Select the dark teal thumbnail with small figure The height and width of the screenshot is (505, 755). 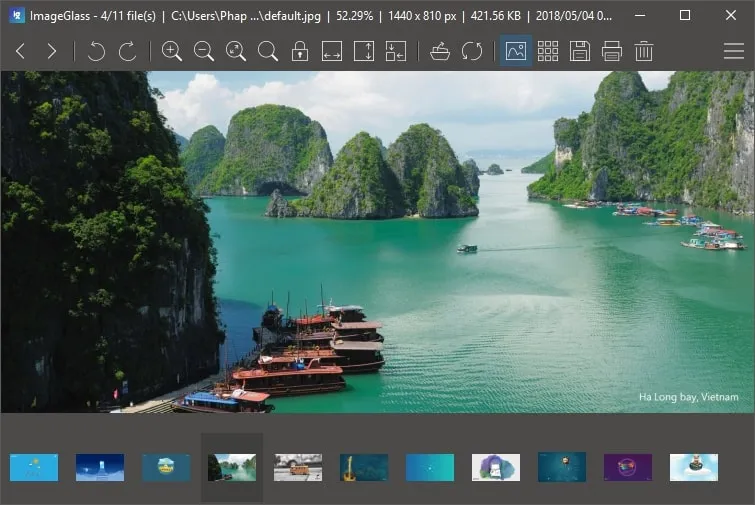pos(561,467)
